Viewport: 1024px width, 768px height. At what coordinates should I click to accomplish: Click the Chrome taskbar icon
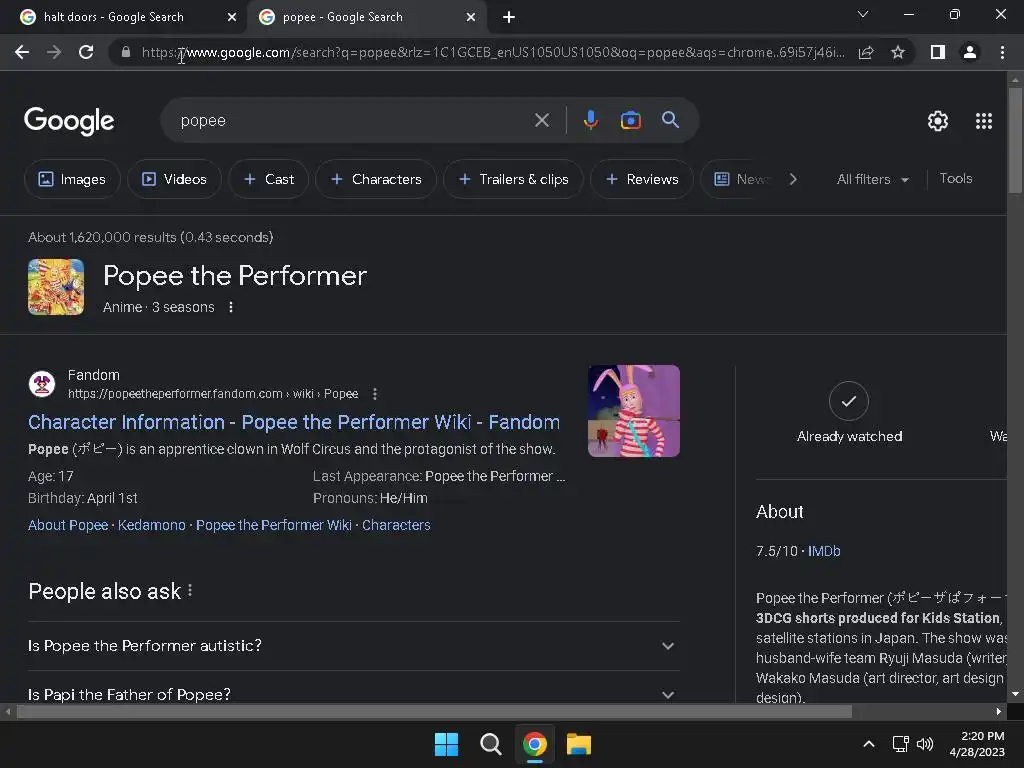coord(534,744)
